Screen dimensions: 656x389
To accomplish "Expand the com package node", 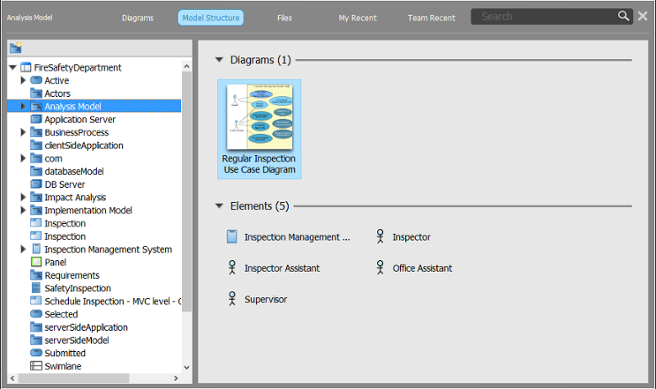I will (x=23, y=158).
